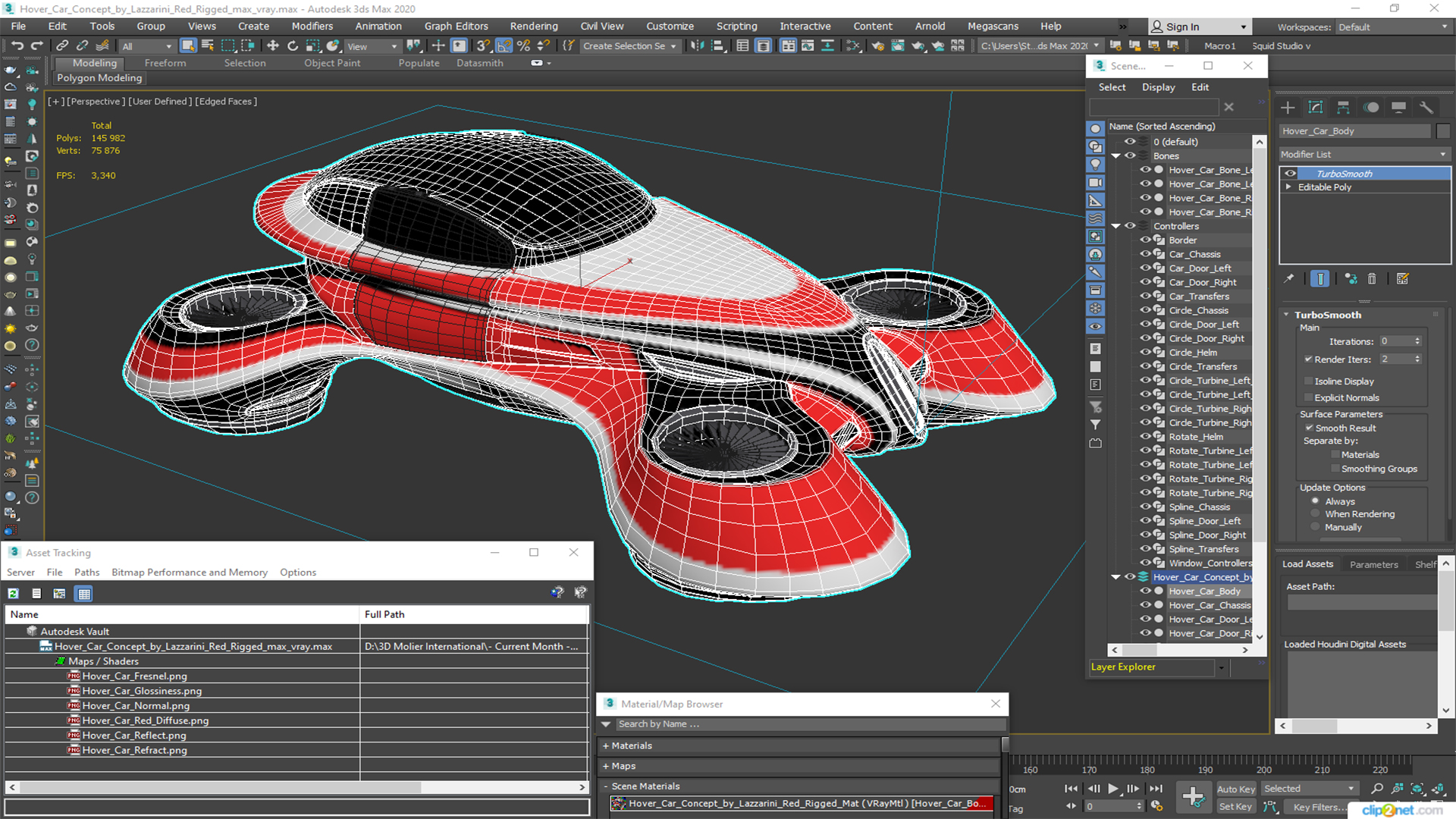
Task: Toggle visibility eye of Car_Chassis layer row
Action: click(1145, 254)
